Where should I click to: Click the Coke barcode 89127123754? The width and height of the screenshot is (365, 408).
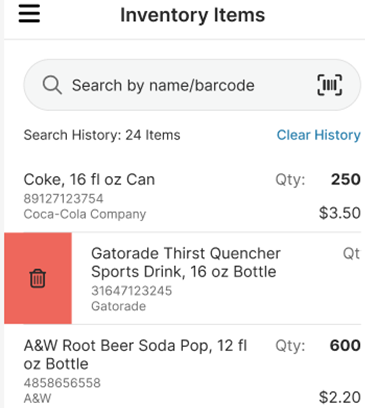(x=63, y=199)
